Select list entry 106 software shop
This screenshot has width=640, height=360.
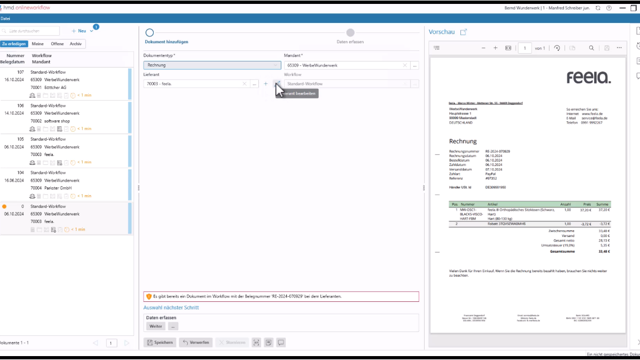point(65,117)
